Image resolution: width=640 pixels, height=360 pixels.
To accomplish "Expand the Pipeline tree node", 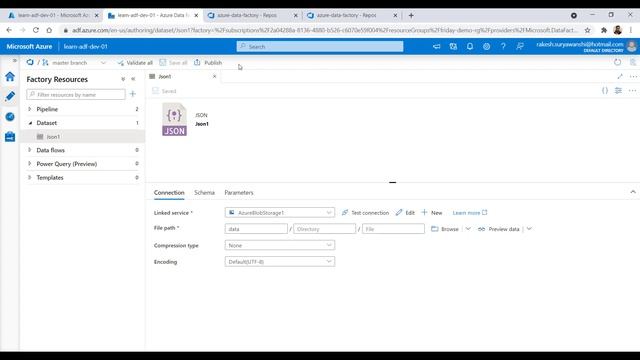I will point(29,109).
